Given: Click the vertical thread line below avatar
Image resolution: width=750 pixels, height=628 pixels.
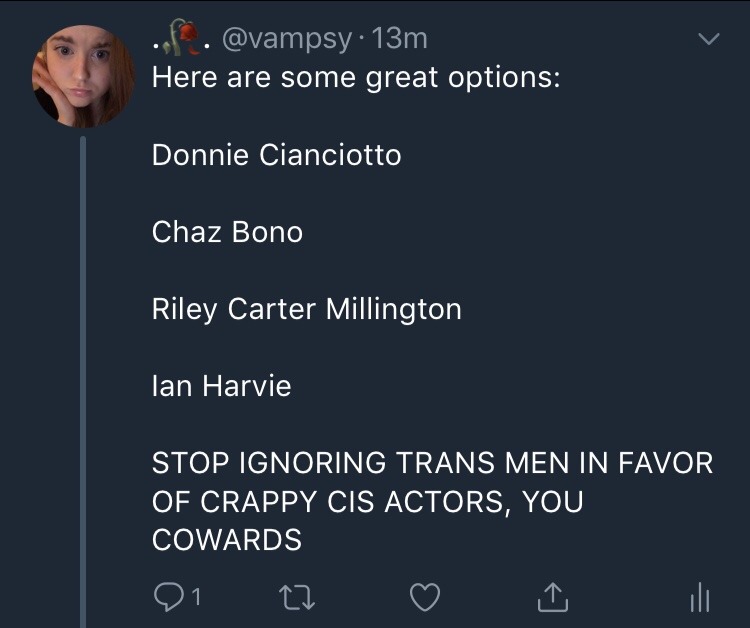Looking at the screenshot, I should click(84, 380).
